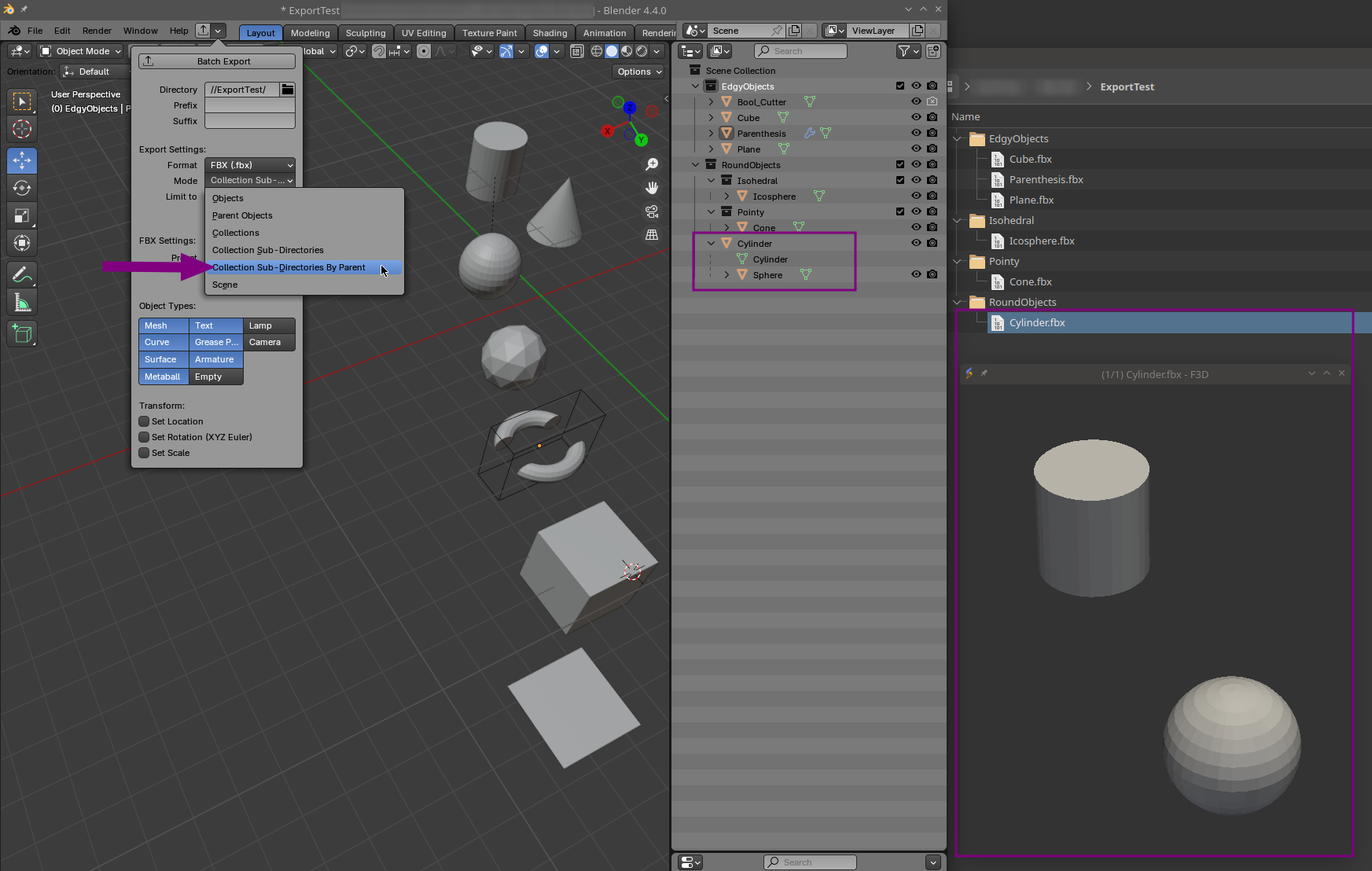Select the Annotate tool
Viewport: 1372px width, 871px height.
point(21,274)
